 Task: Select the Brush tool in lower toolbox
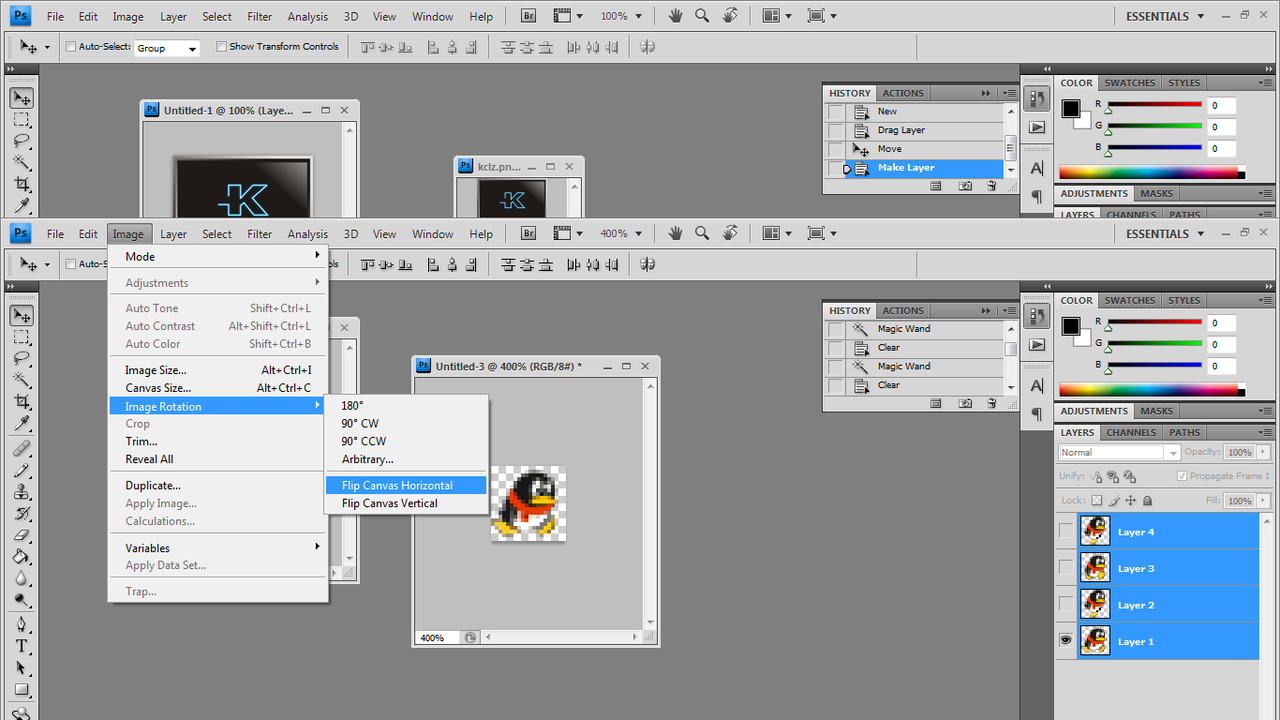click(22, 470)
